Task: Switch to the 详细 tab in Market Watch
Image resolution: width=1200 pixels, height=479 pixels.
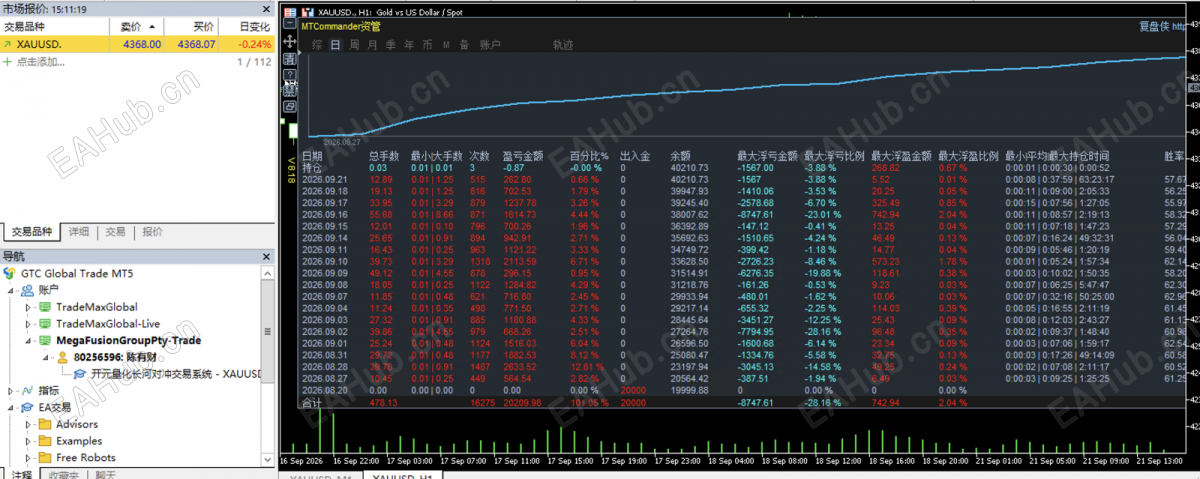Action: (x=80, y=231)
